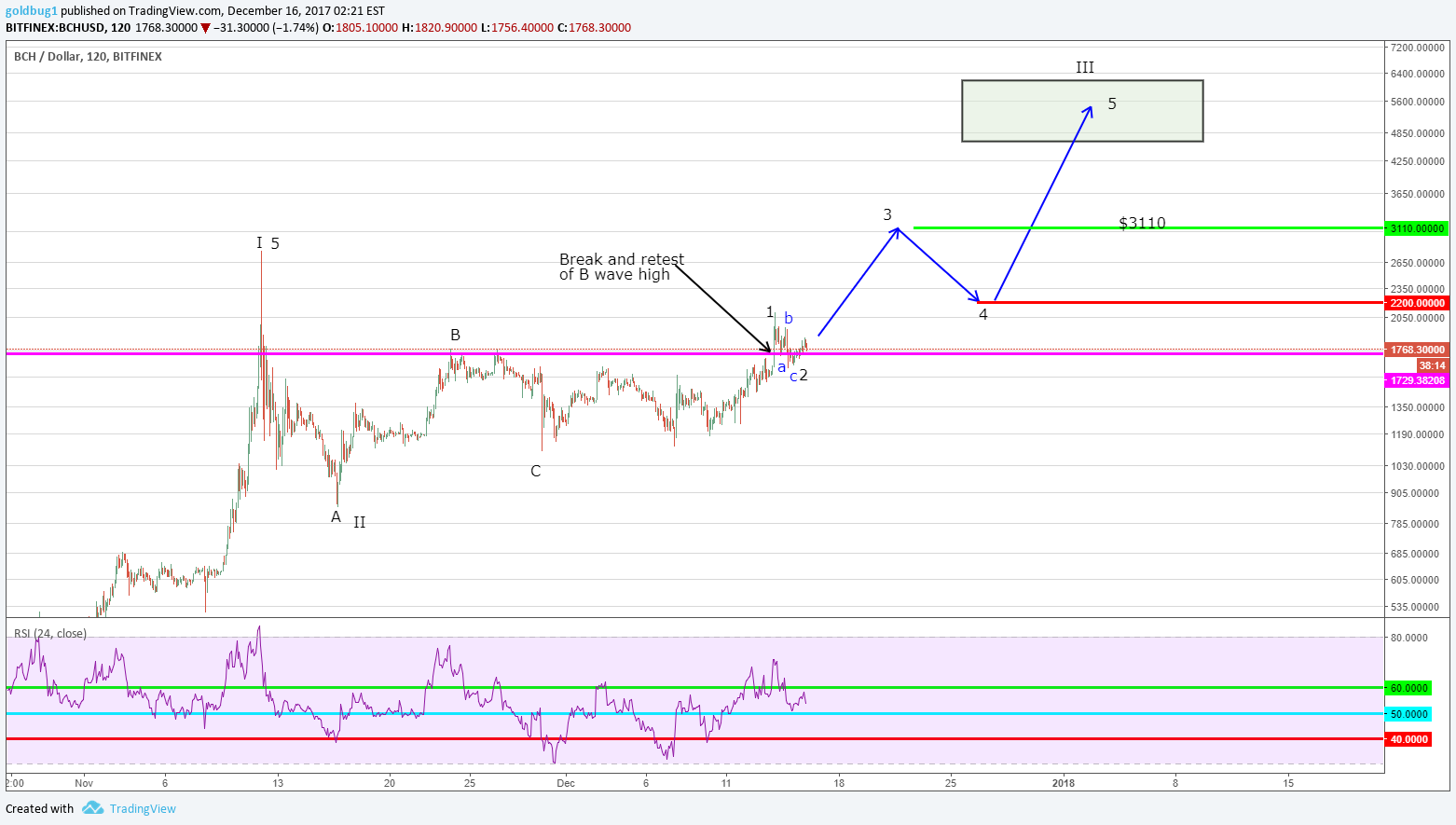
Task: Click the 2018 label on time axis
Action: 1063,783
